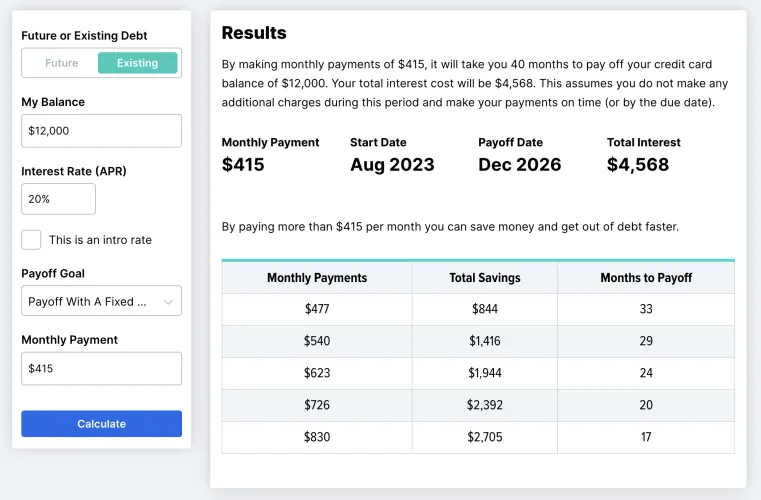
Task: Click the Monthly Payment input field
Action: (x=101, y=369)
